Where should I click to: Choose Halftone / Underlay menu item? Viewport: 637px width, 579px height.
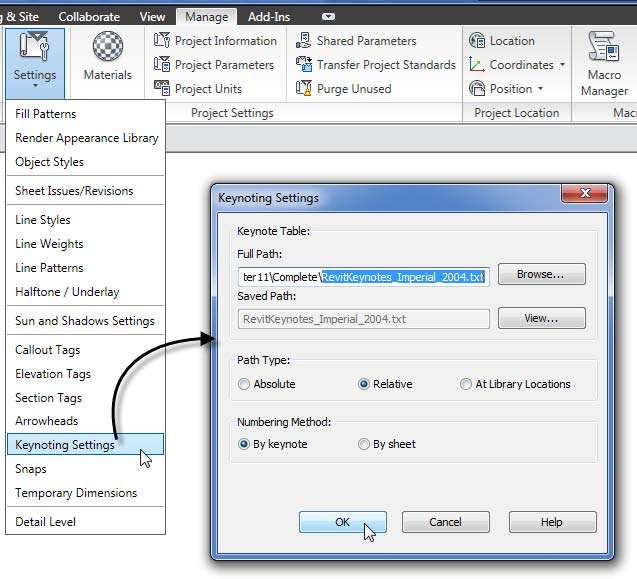click(85, 292)
